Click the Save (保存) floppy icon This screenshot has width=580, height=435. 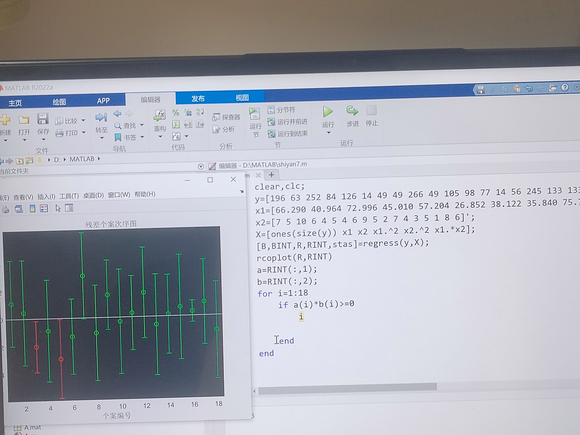click(x=43, y=119)
